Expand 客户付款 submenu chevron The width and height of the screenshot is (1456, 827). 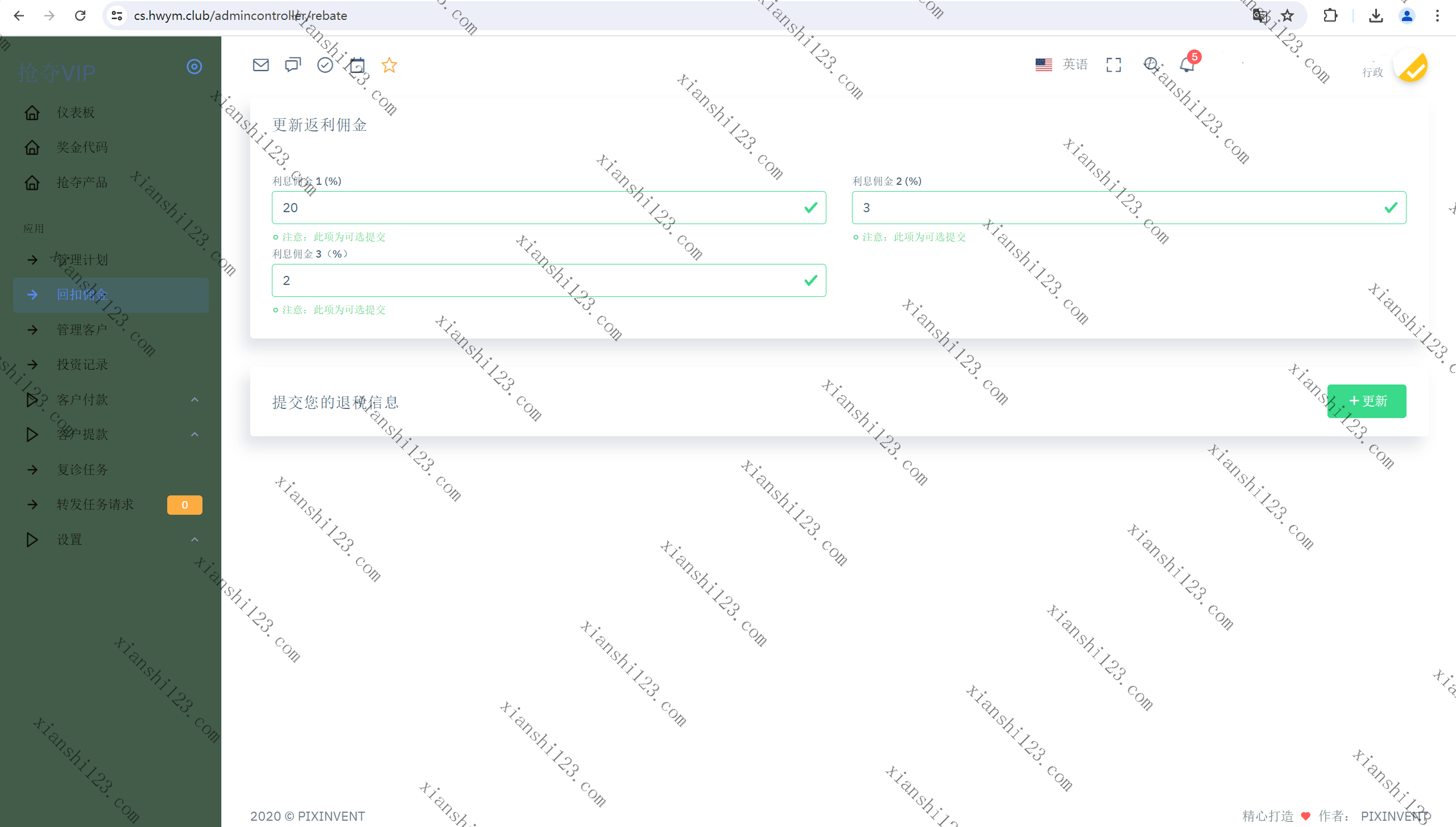point(195,400)
